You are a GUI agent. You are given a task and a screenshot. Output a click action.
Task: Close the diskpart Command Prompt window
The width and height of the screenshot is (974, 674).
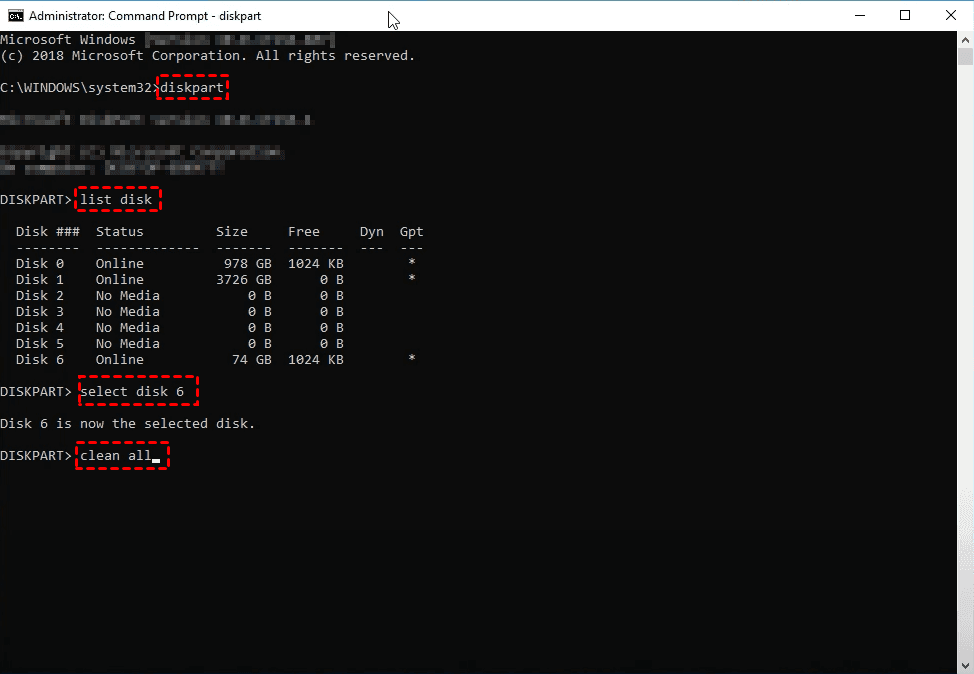[950, 16]
